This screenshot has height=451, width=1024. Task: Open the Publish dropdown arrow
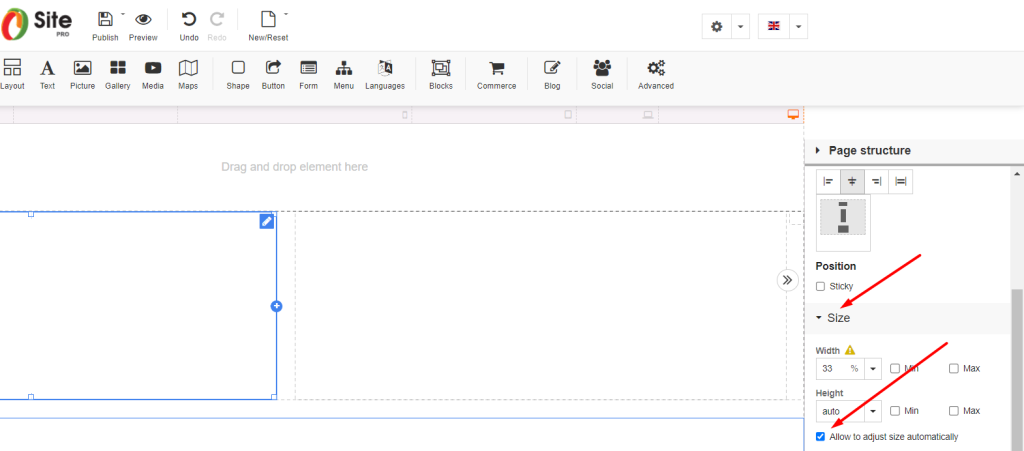pos(123,13)
